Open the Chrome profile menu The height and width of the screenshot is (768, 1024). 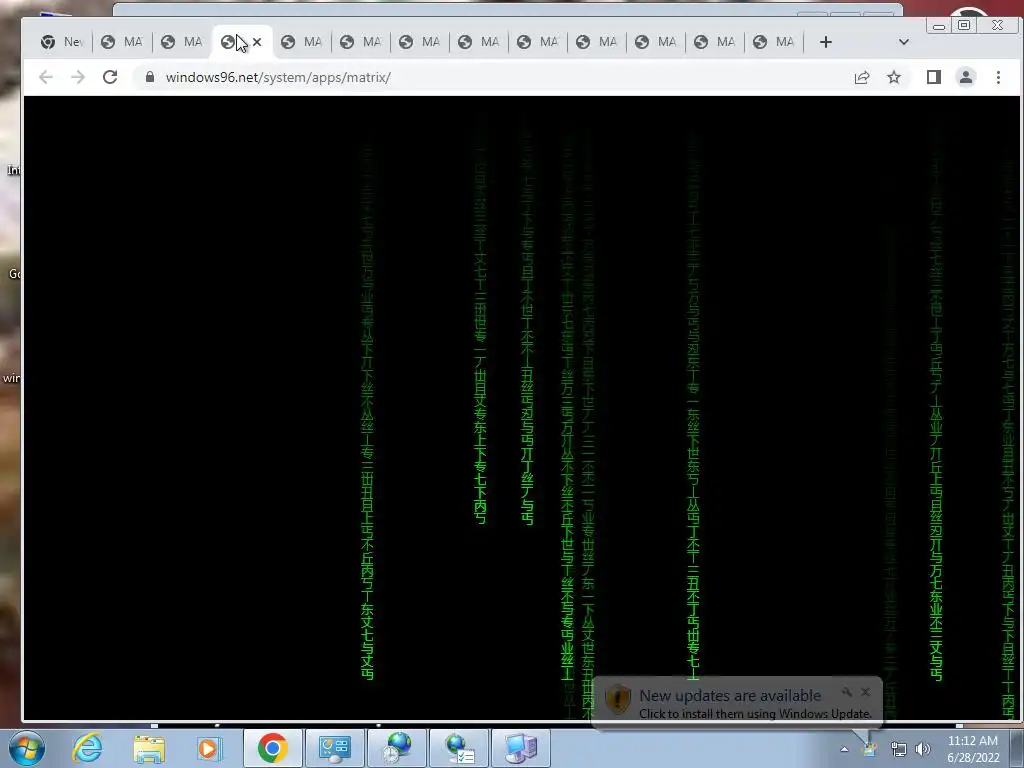(966, 77)
